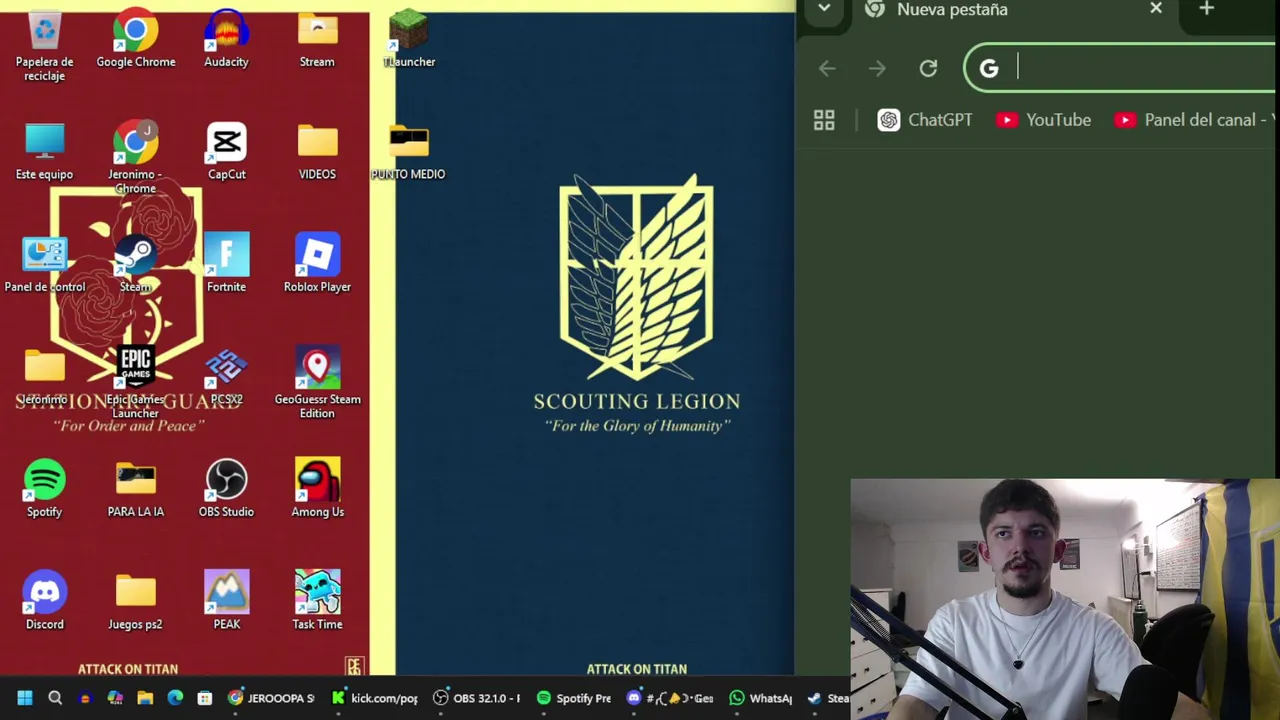Launch Task Time game shortcut
1280x720 pixels.
317,602
